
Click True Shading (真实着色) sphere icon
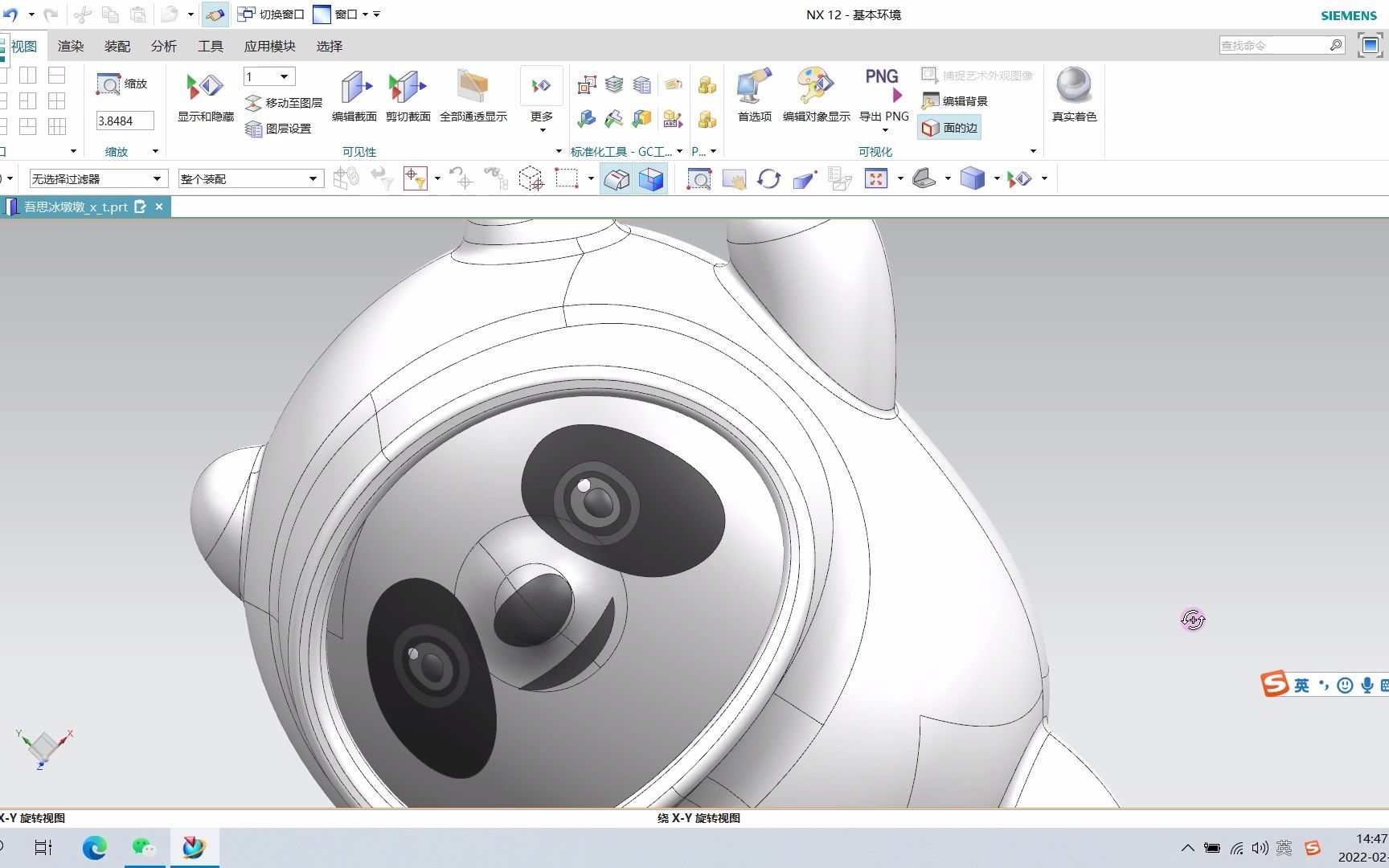click(x=1074, y=85)
